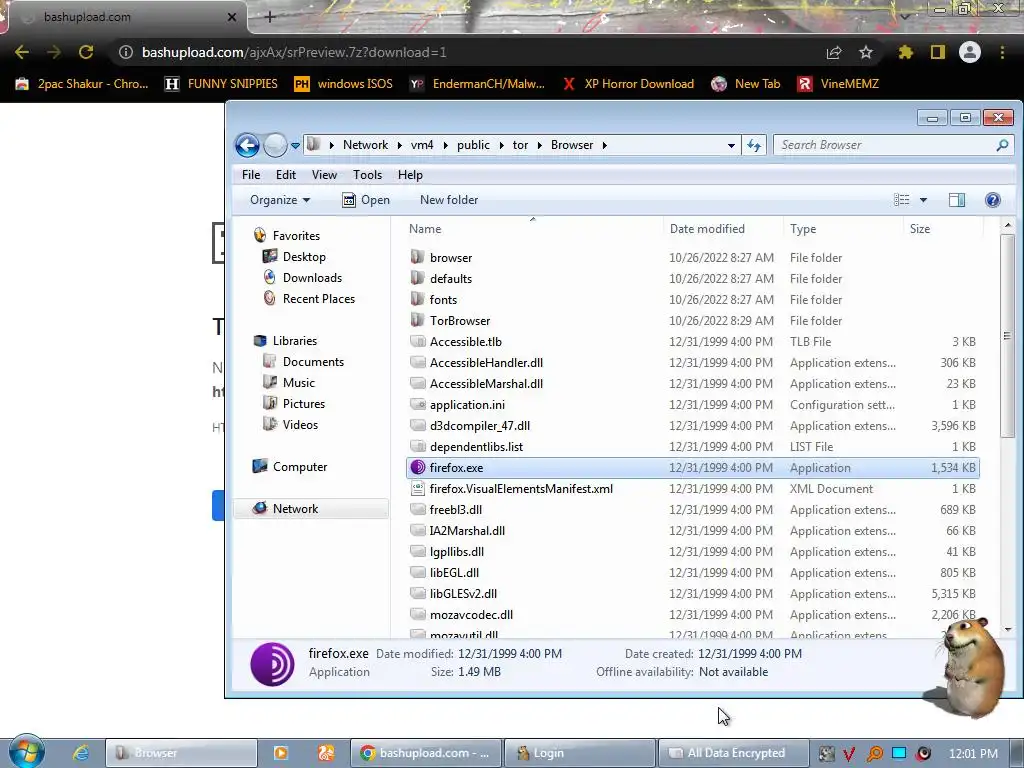Click the file list vertical scrollbar
1024x768 pixels.
click(x=1008, y=336)
